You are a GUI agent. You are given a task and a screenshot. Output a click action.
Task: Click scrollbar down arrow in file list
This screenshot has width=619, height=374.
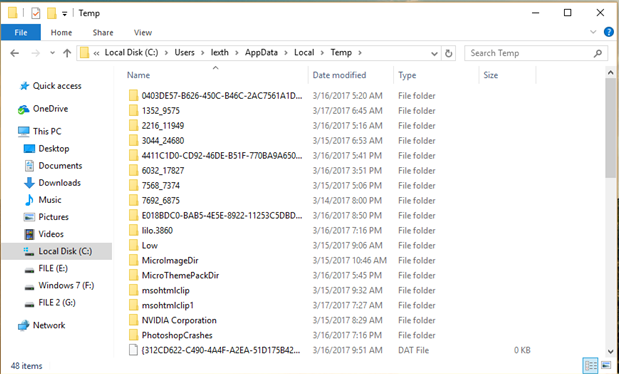(610, 351)
